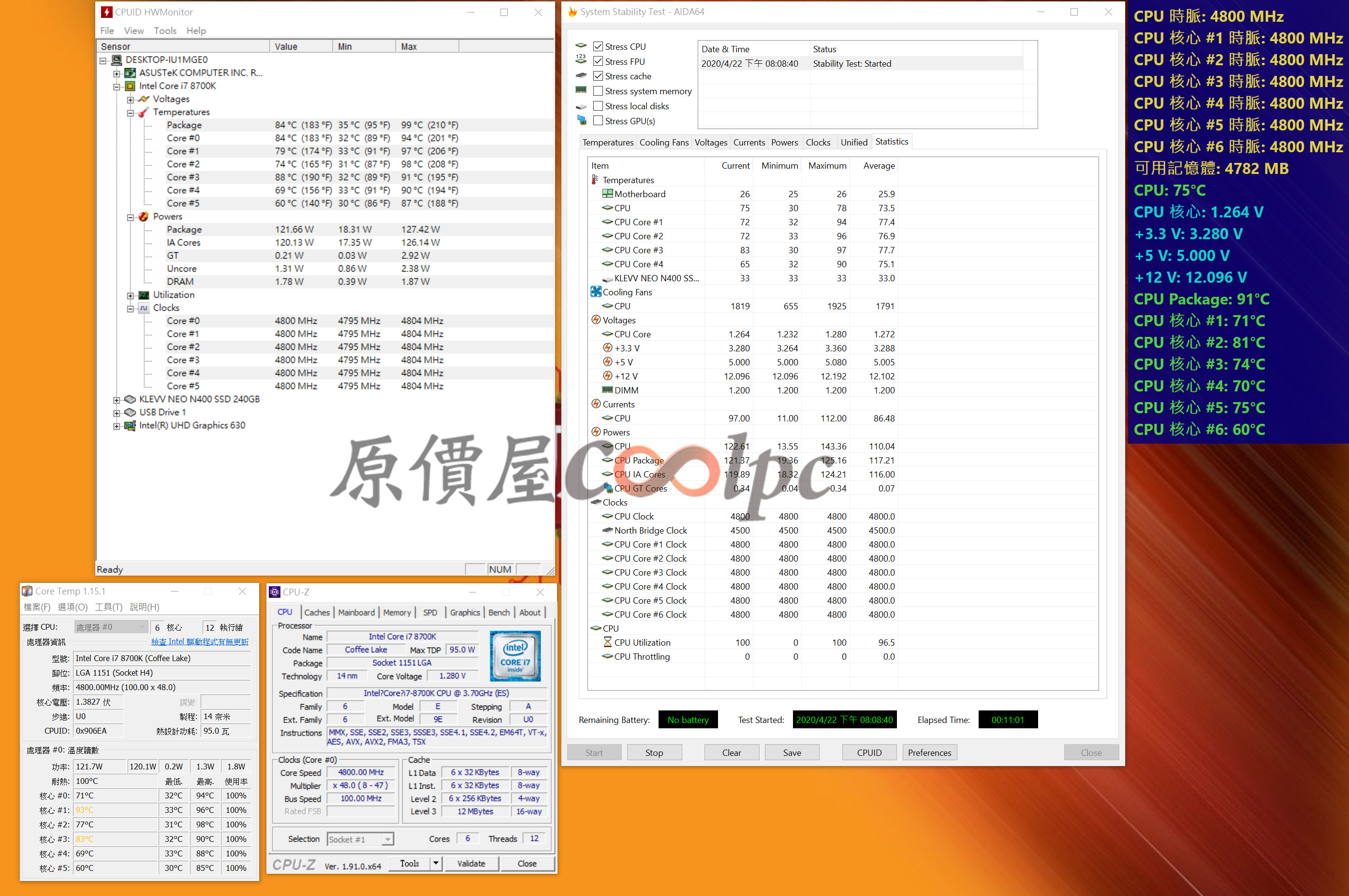Open the Tools dropdown arrow in CPU-Z
1349x896 pixels.
436,863
